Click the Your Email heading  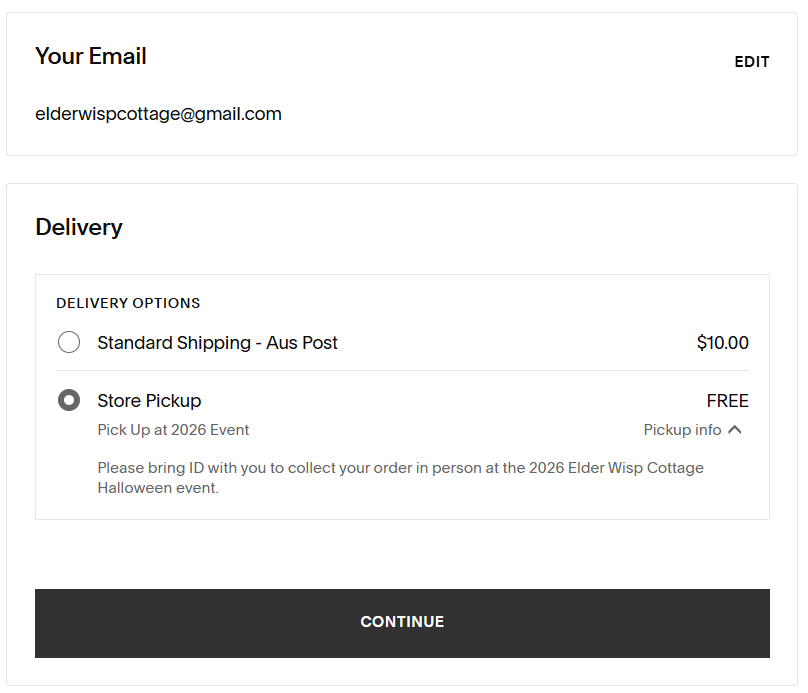[91, 56]
